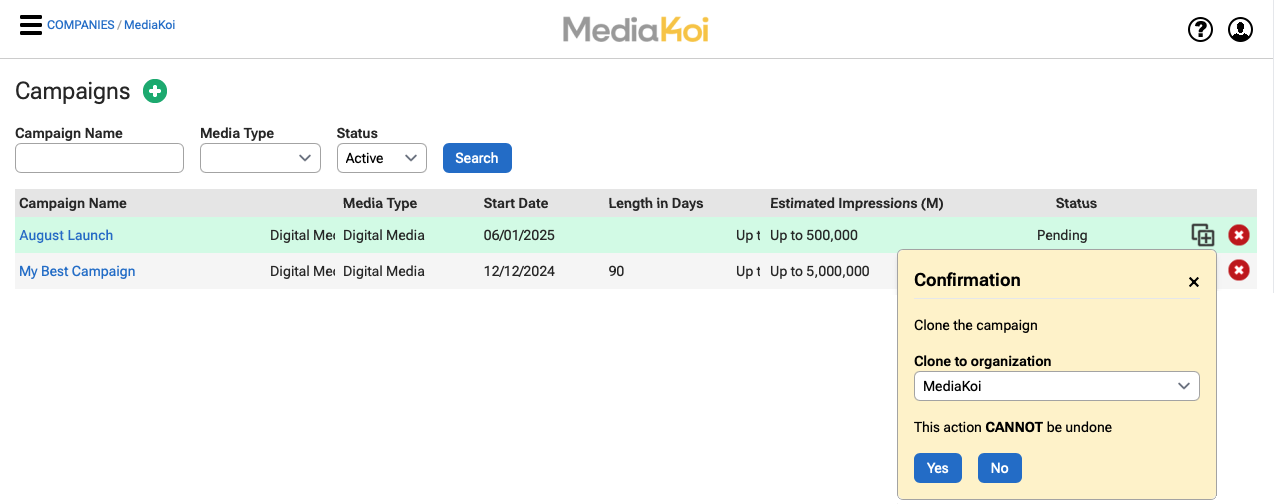
Task: Open the user account profile icon
Action: click(x=1240, y=30)
